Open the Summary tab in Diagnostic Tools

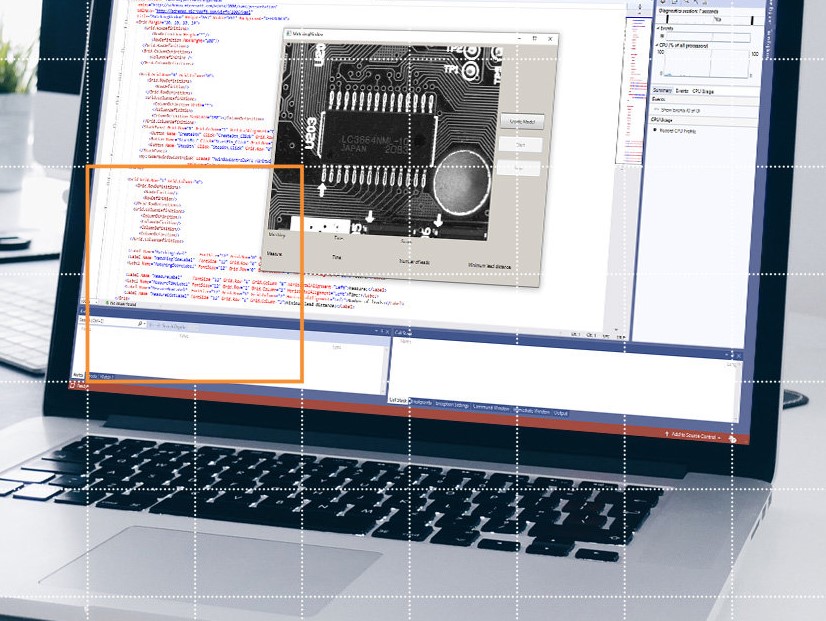tap(662, 90)
